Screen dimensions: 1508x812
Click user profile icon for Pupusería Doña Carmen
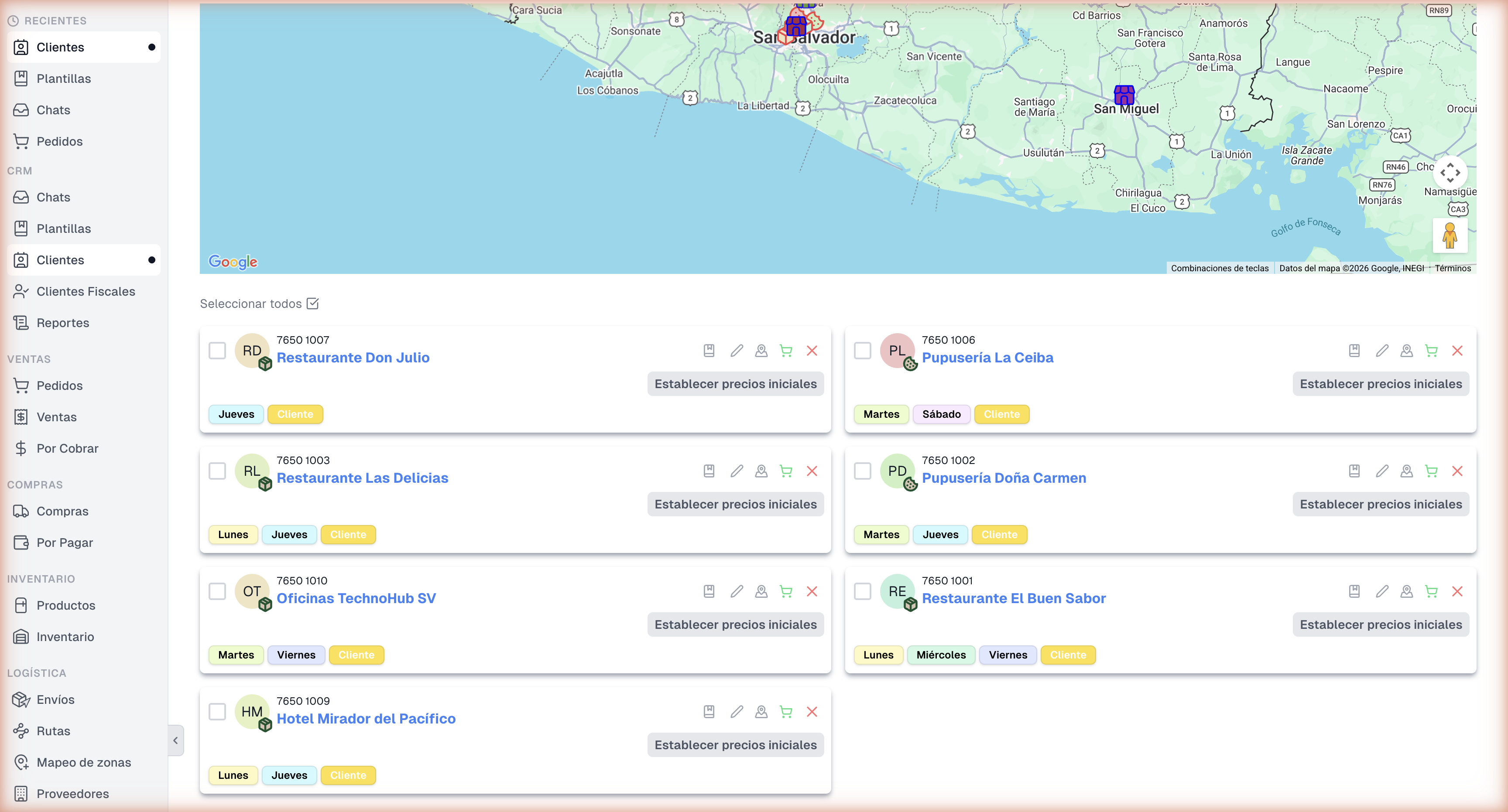pyautogui.click(x=1406, y=471)
